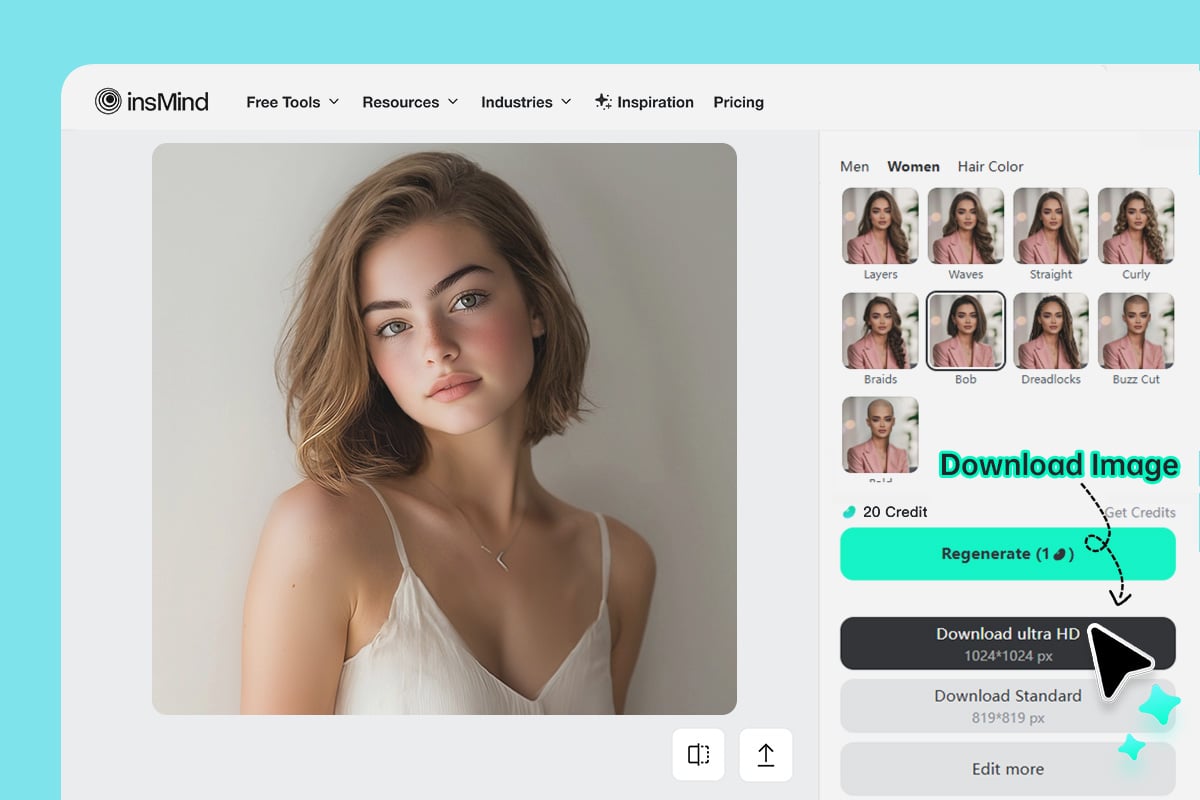The image size is (1200, 800).
Task: Open the Inspiration page
Action: (x=644, y=102)
